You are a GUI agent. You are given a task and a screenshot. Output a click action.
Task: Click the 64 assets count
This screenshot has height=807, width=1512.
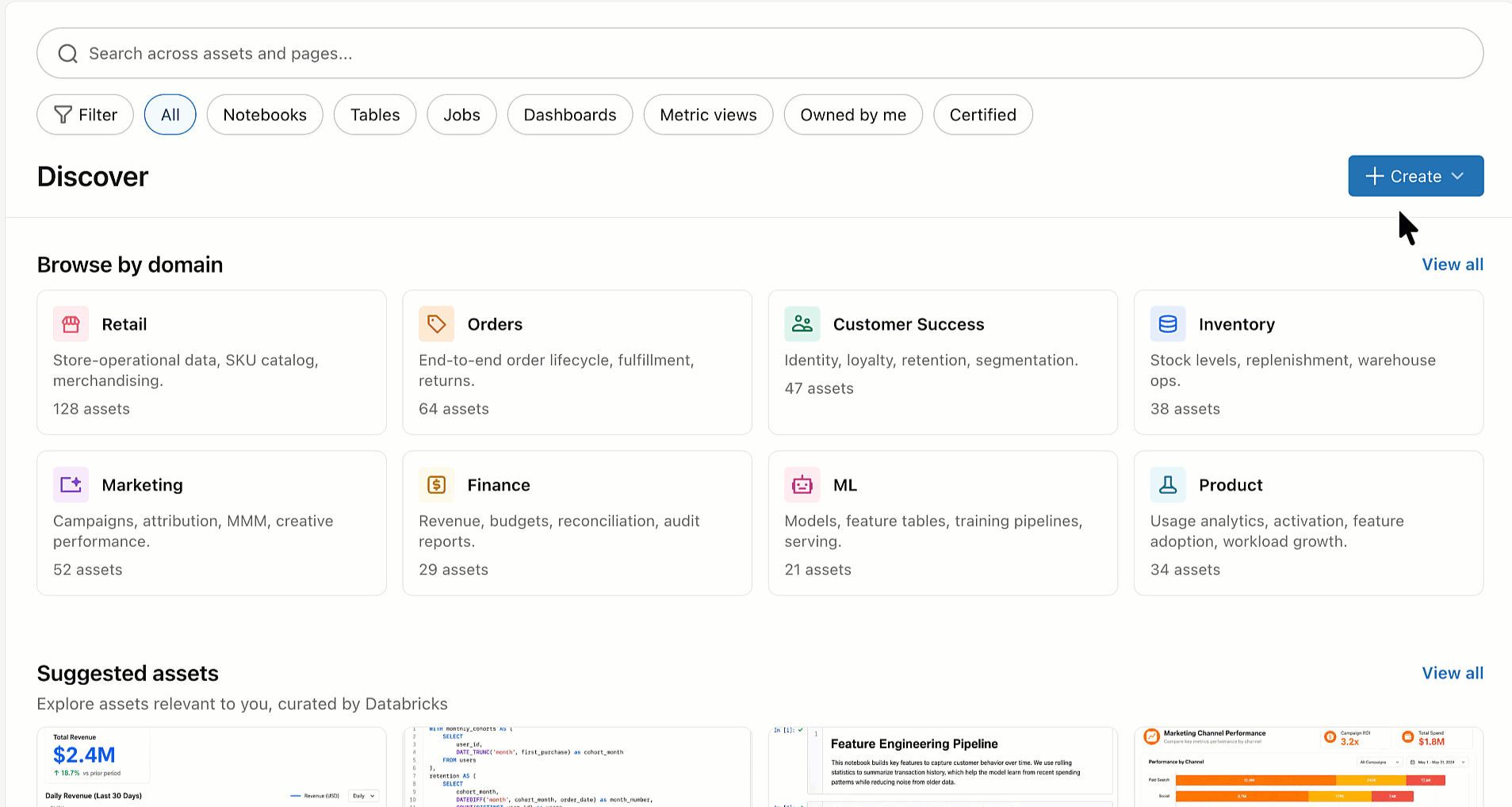point(454,409)
